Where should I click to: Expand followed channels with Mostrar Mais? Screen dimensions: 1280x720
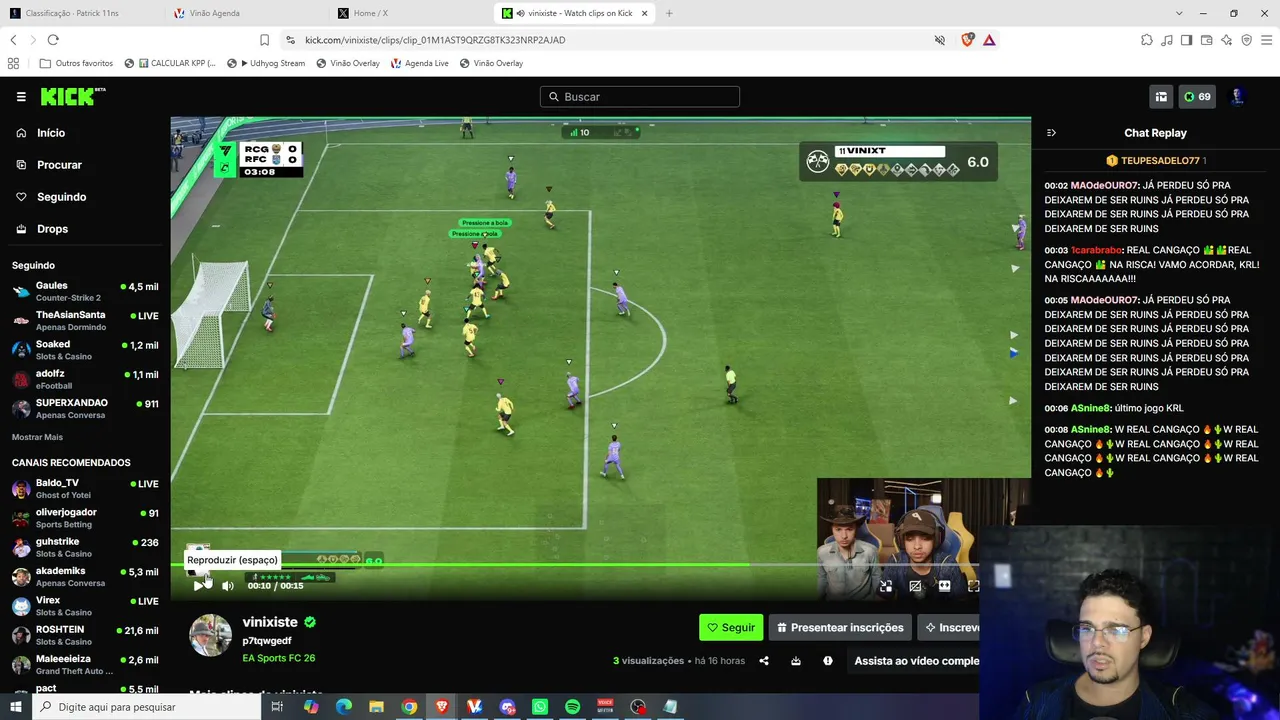(x=37, y=437)
